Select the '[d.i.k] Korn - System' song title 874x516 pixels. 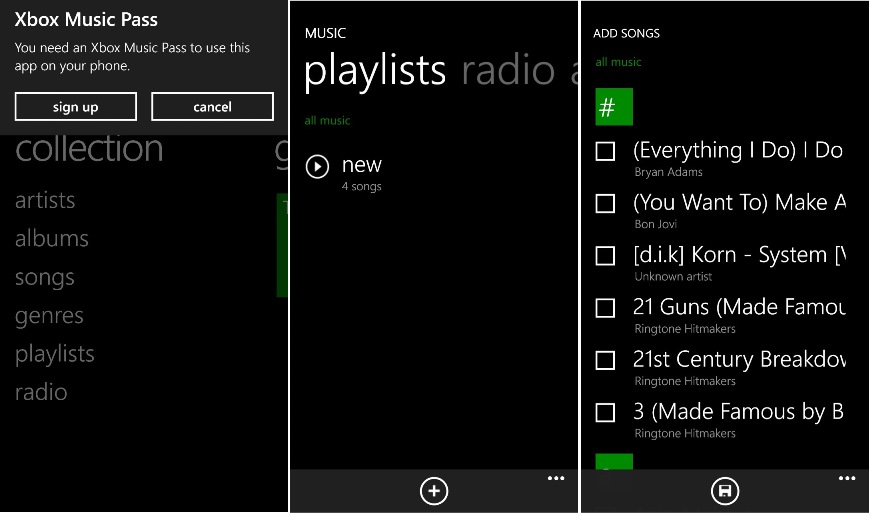point(740,255)
